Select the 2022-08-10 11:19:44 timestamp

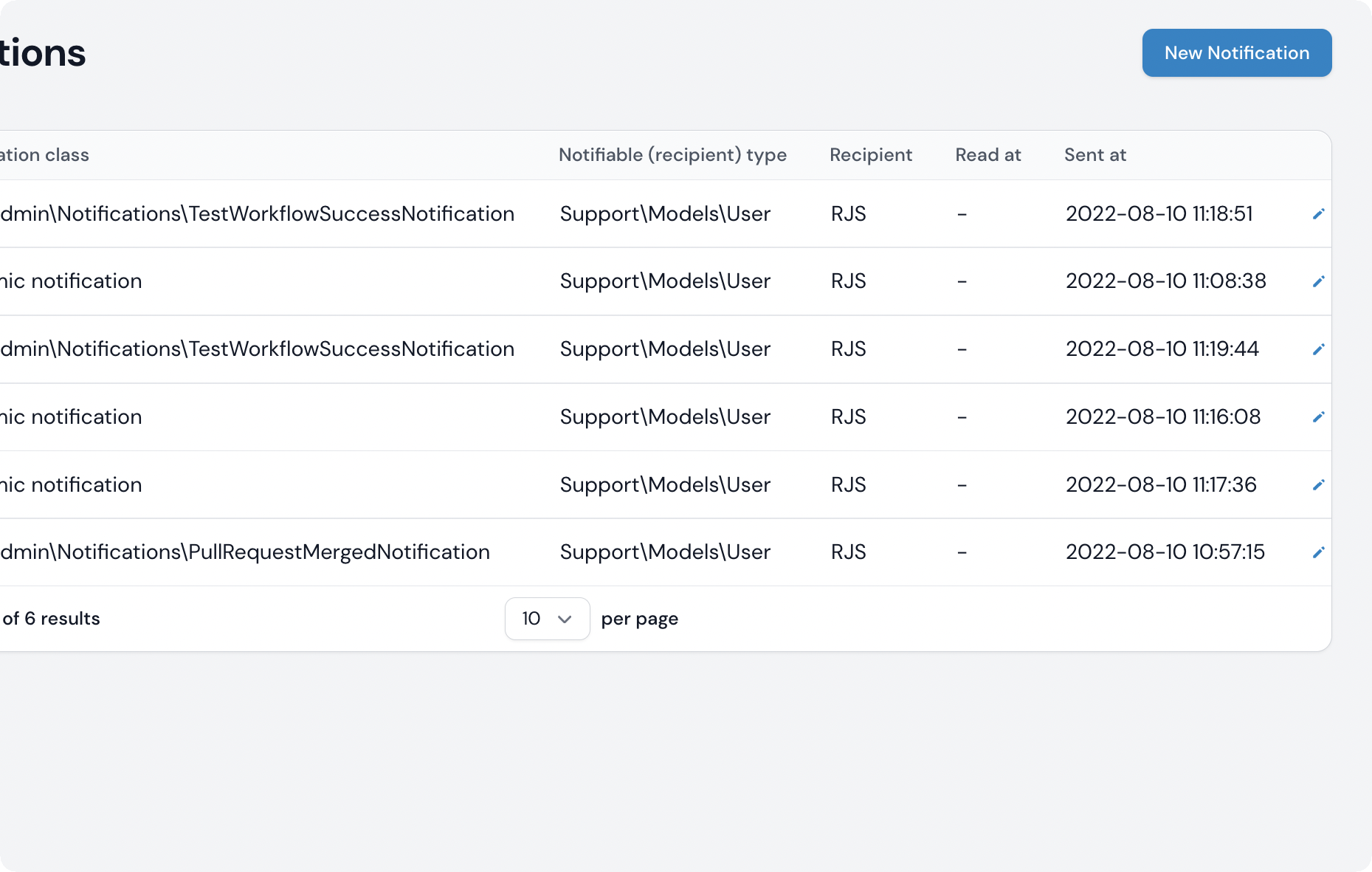[1162, 349]
